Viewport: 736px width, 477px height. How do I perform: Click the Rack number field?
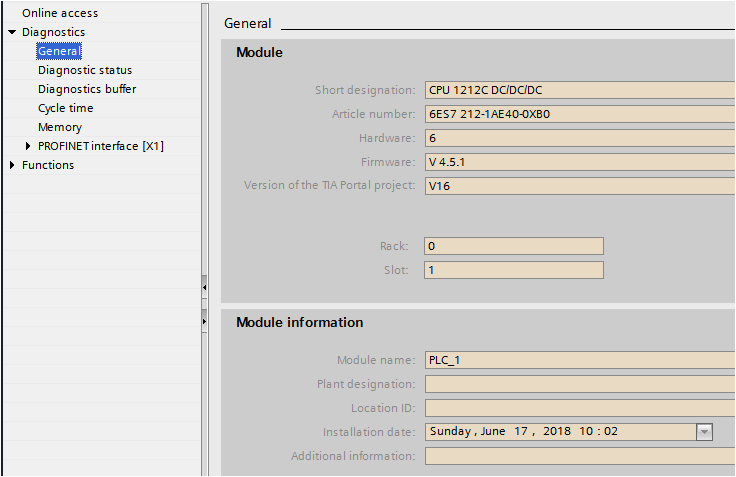coord(513,246)
